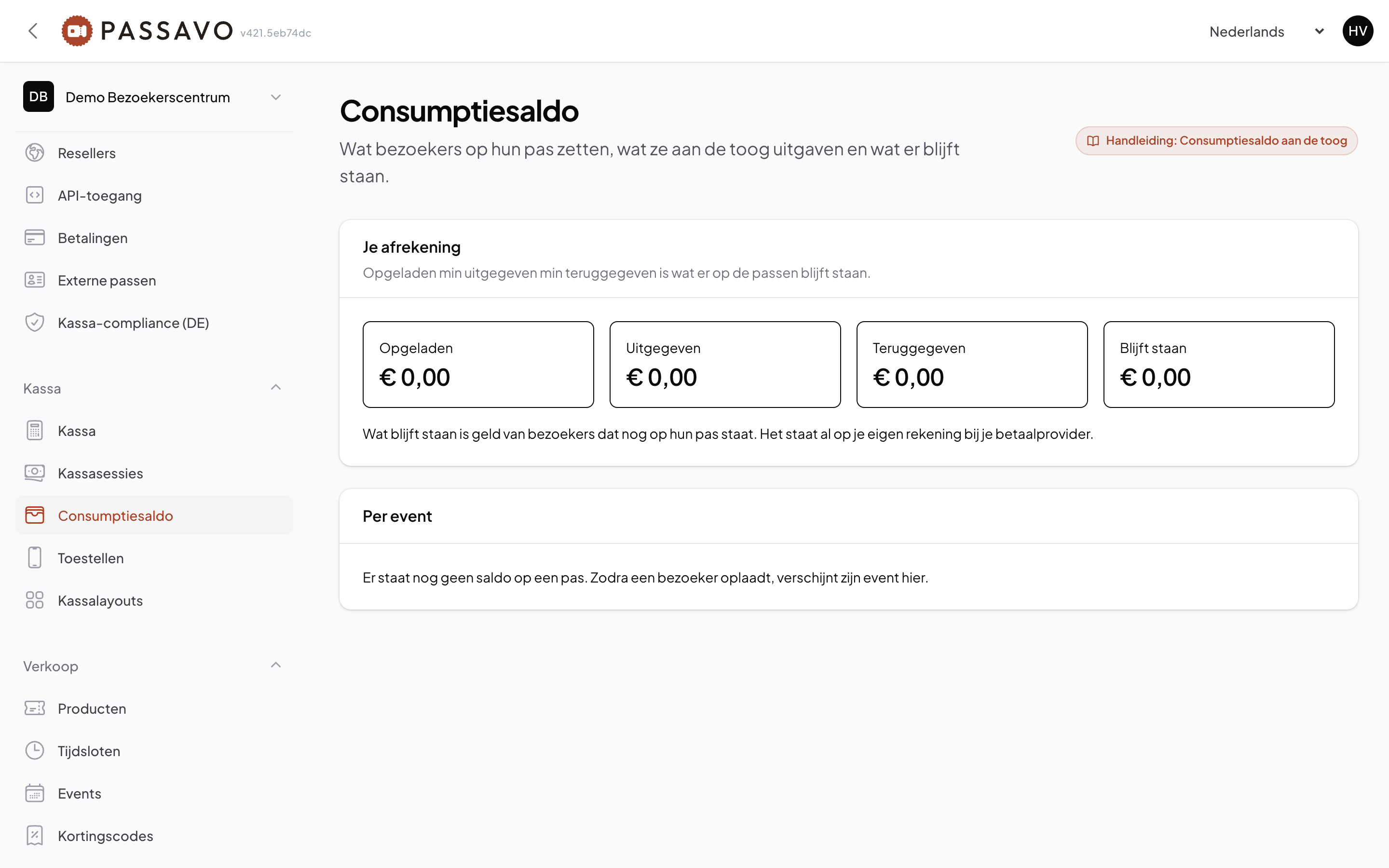
Task: Open Kassa-compliance (DE) shield icon
Action: pyautogui.click(x=34, y=323)
